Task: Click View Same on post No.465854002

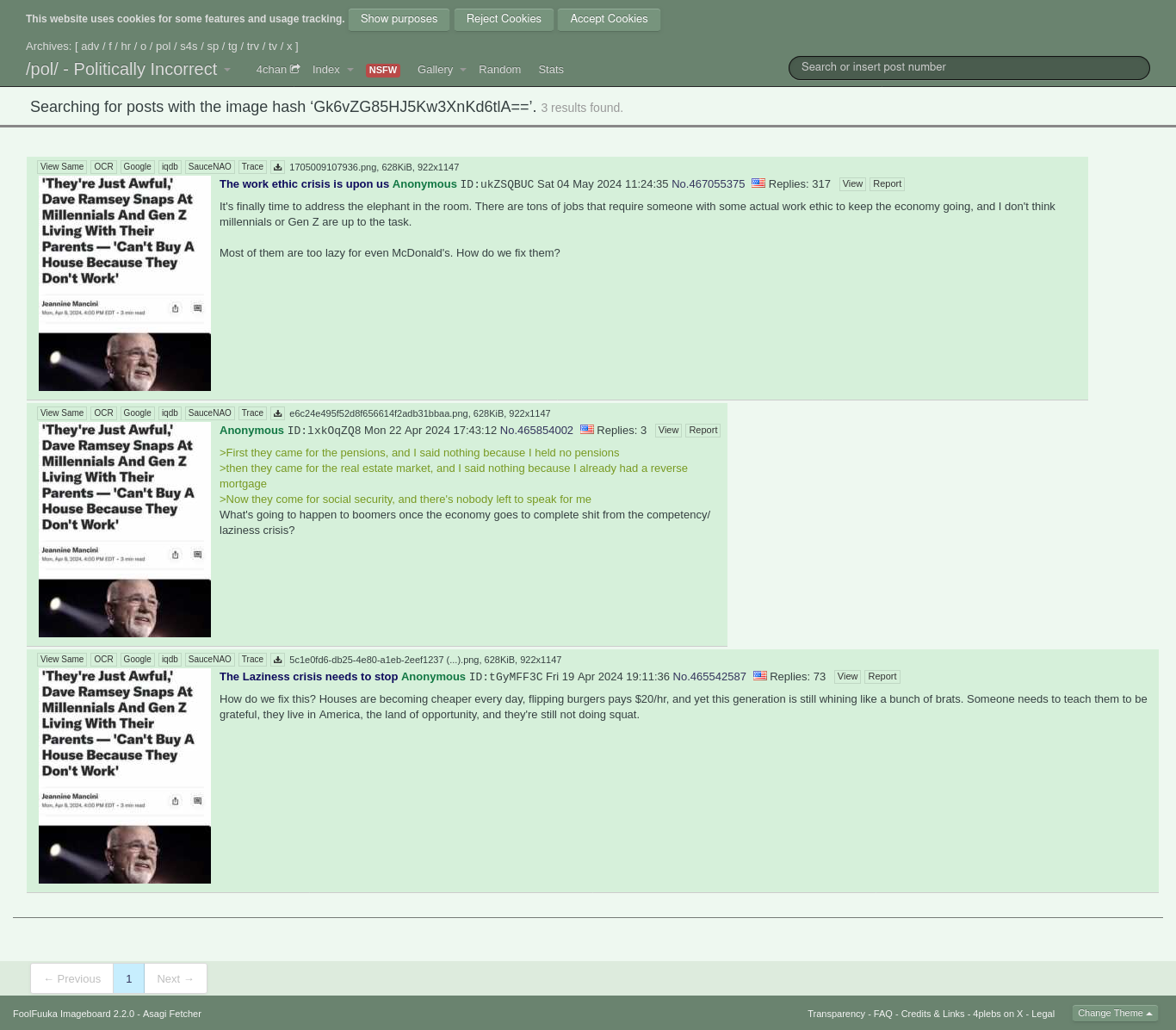Action: point(62,413)
